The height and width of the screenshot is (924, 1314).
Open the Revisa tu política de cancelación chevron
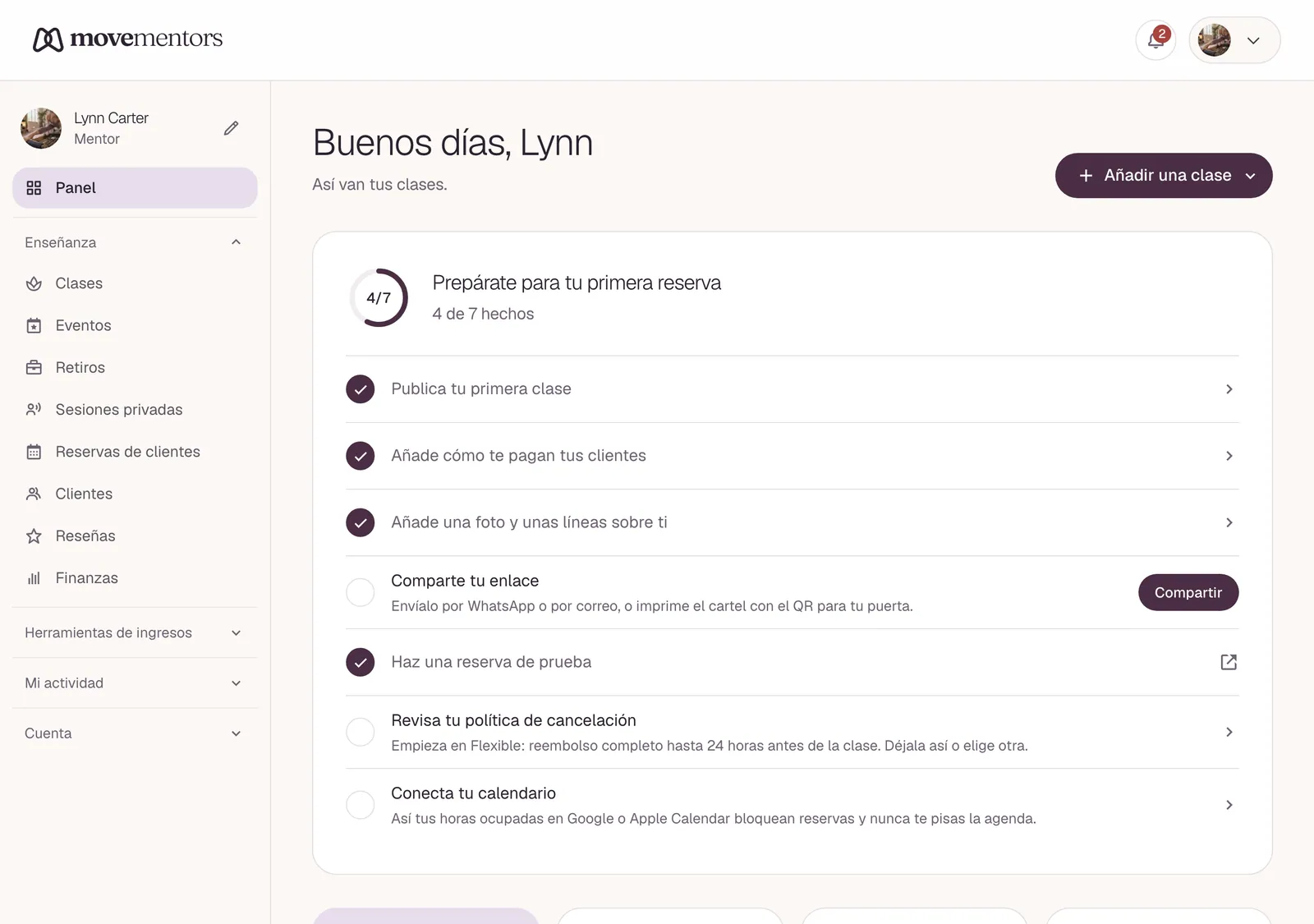1229,732
